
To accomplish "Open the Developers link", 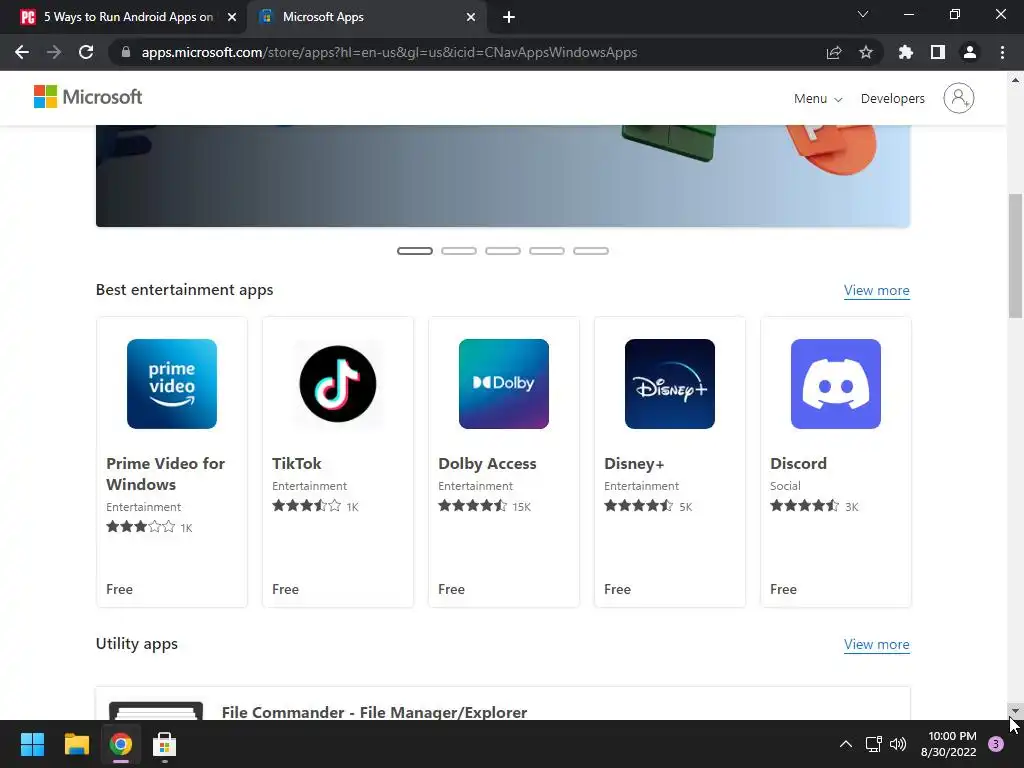I will (892, 99).
